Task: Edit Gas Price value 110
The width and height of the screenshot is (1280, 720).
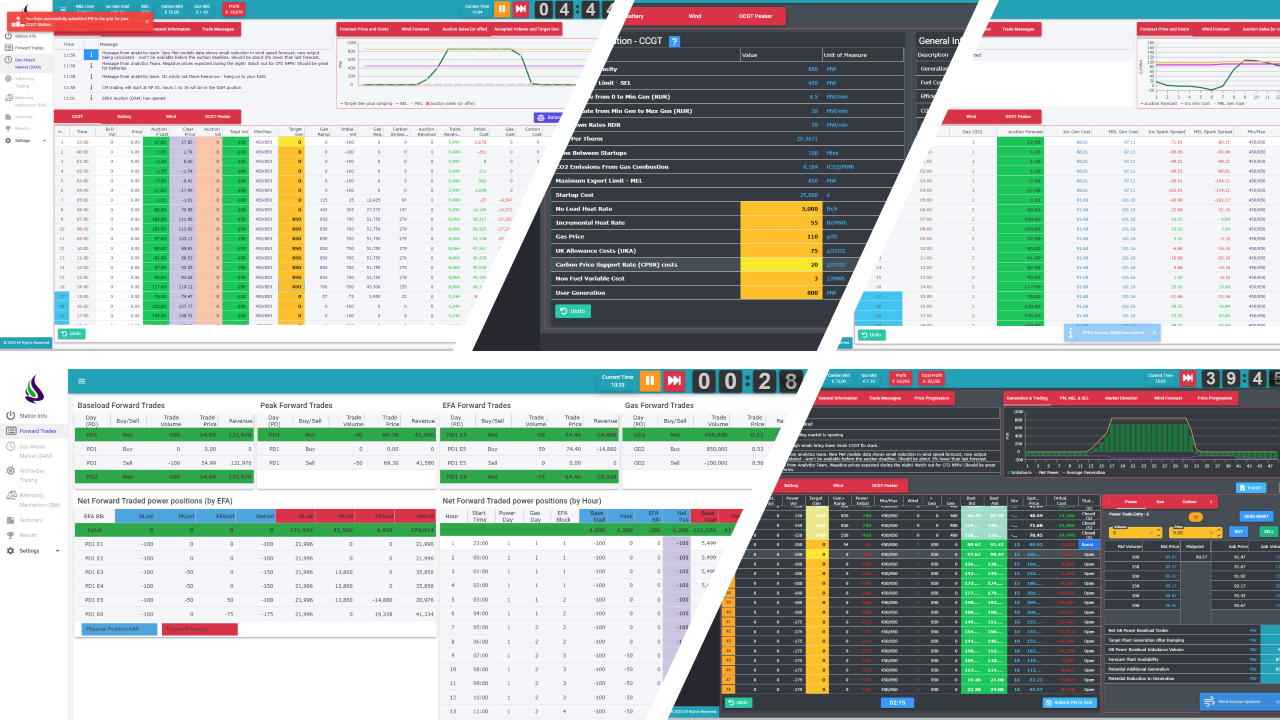Action: click(x=781, y=236)
